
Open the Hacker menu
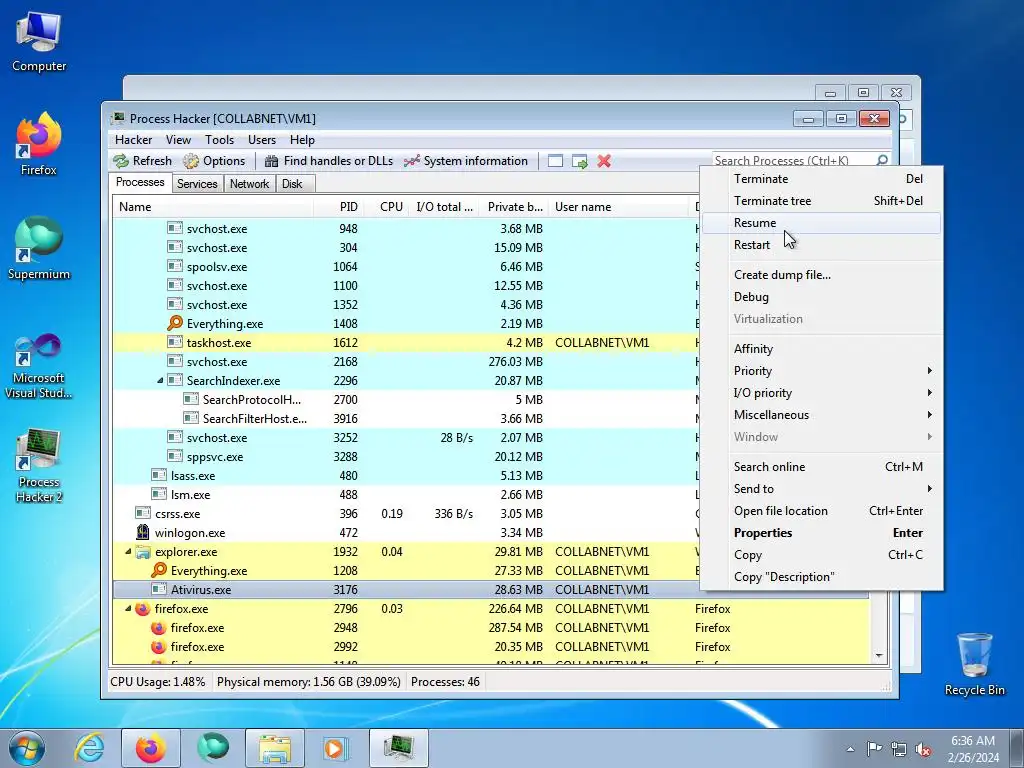click(x=133, y=140)
